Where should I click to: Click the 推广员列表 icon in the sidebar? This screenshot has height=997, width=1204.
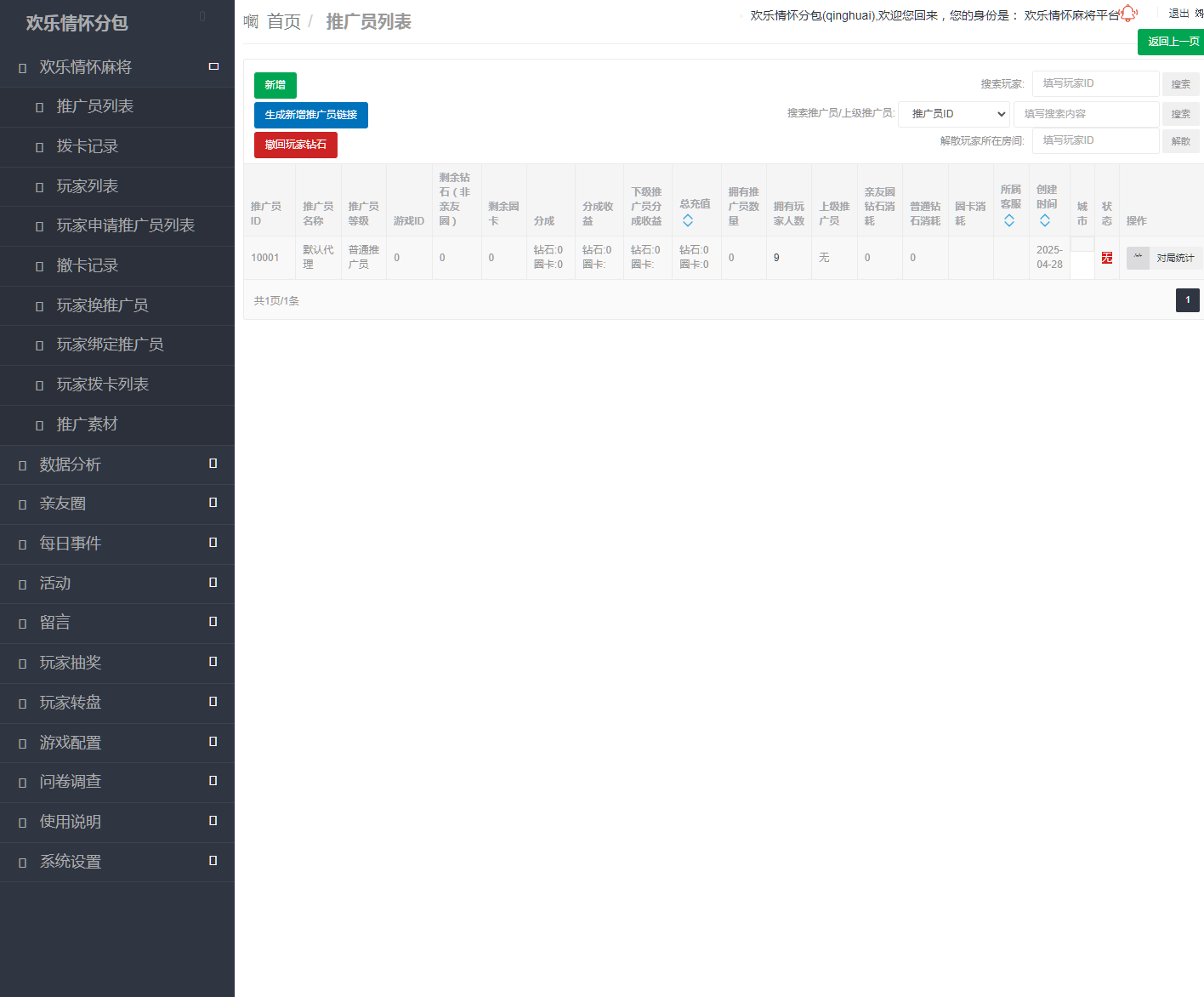[x=39, y=106]
